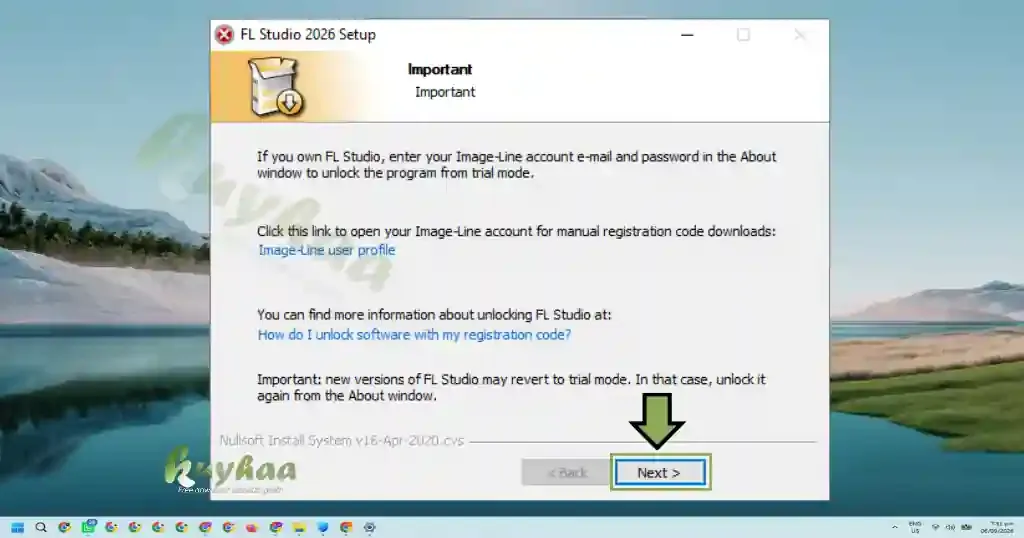Screen dimensions: 1024x538
Task: Show hidden system tray icons
Action: point(895,528)
